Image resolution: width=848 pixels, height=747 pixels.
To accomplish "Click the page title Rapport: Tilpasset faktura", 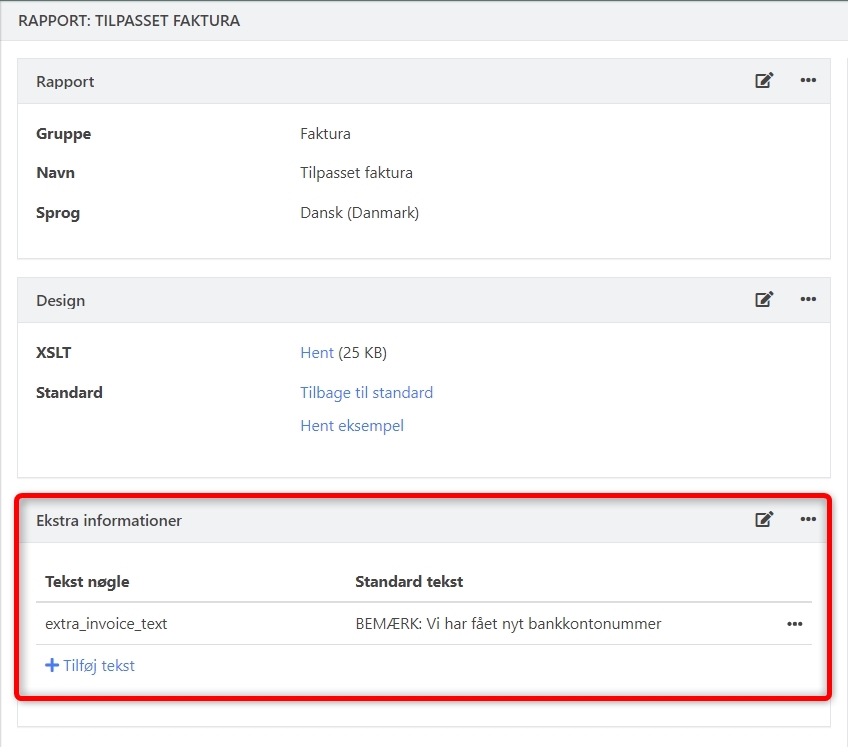I will click(x=129, y=20).
